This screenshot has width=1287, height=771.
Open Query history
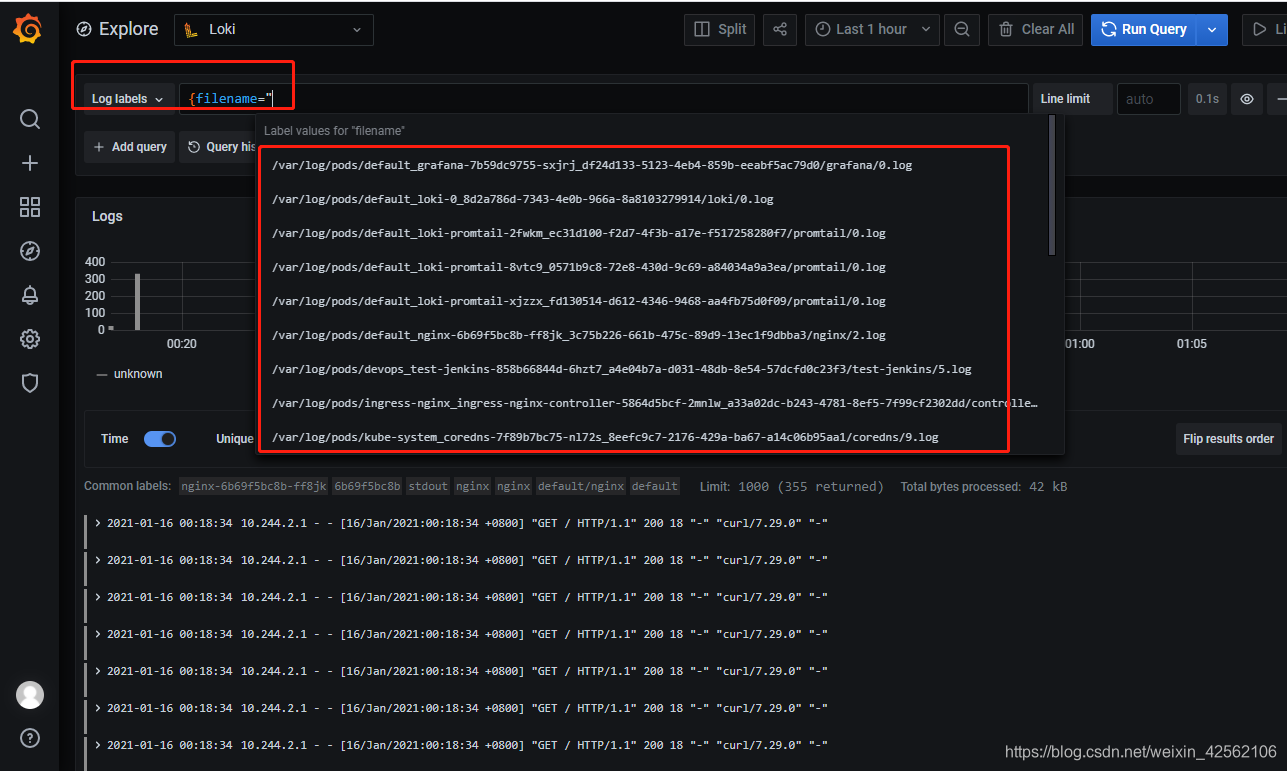tap(220, 147)
